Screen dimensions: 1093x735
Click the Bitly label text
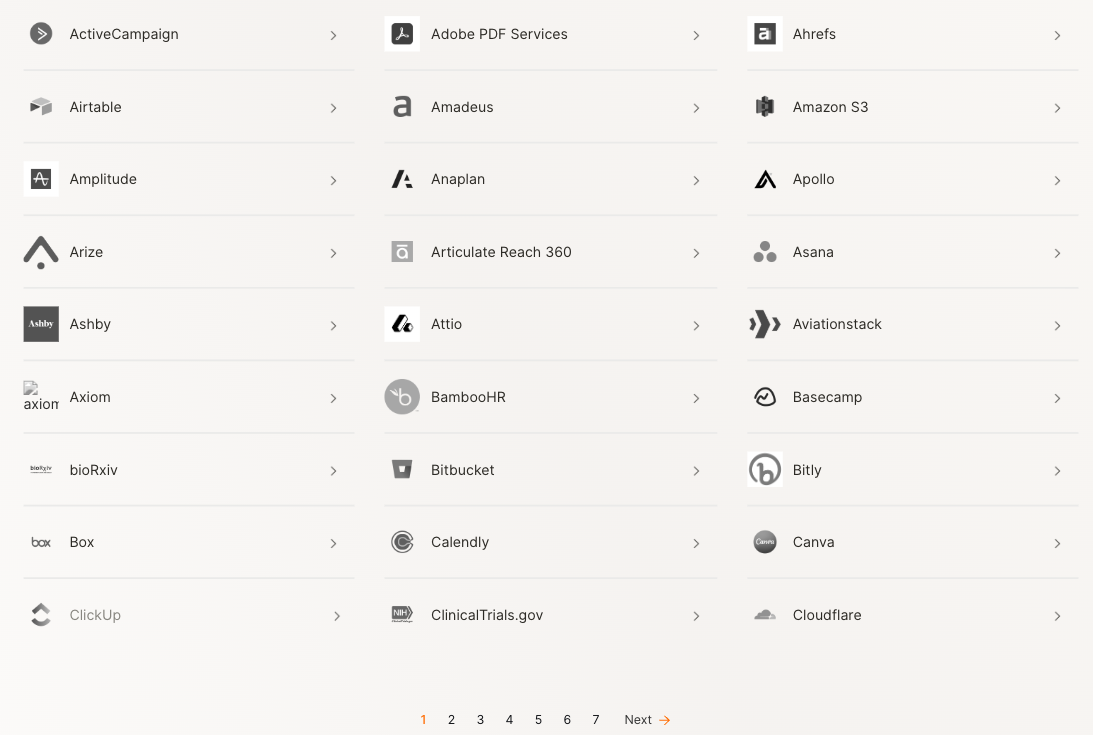(x=807, y=470)
